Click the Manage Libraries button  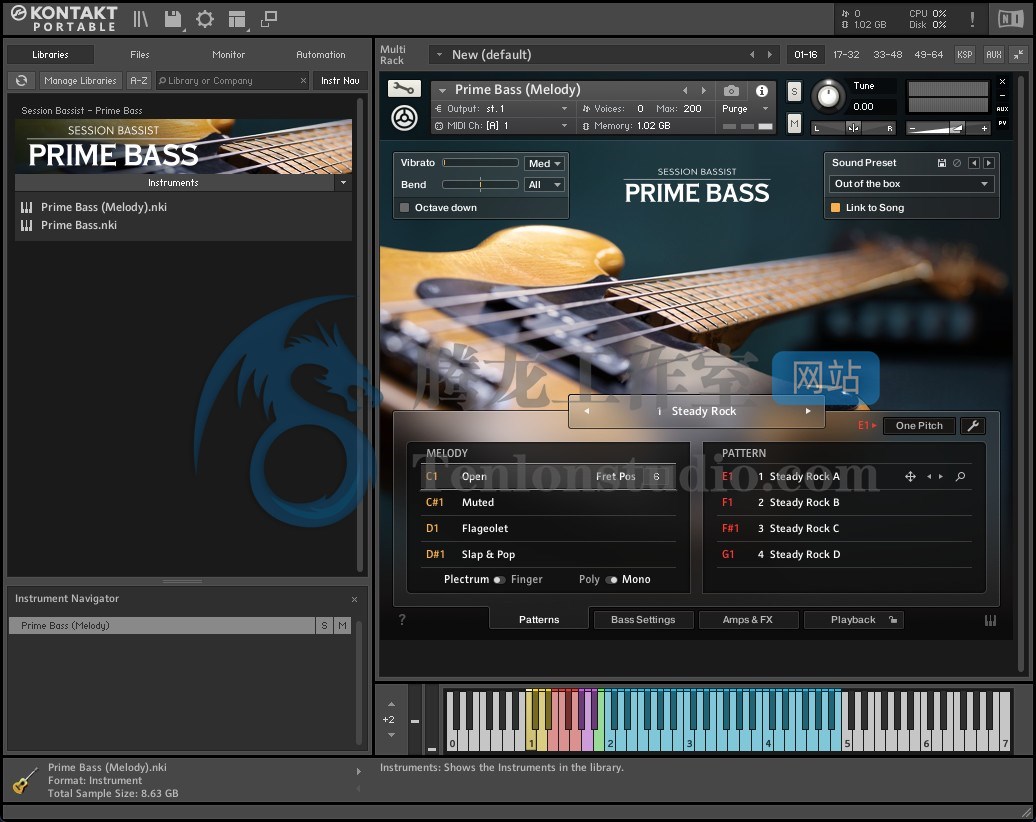coord(80,81)
